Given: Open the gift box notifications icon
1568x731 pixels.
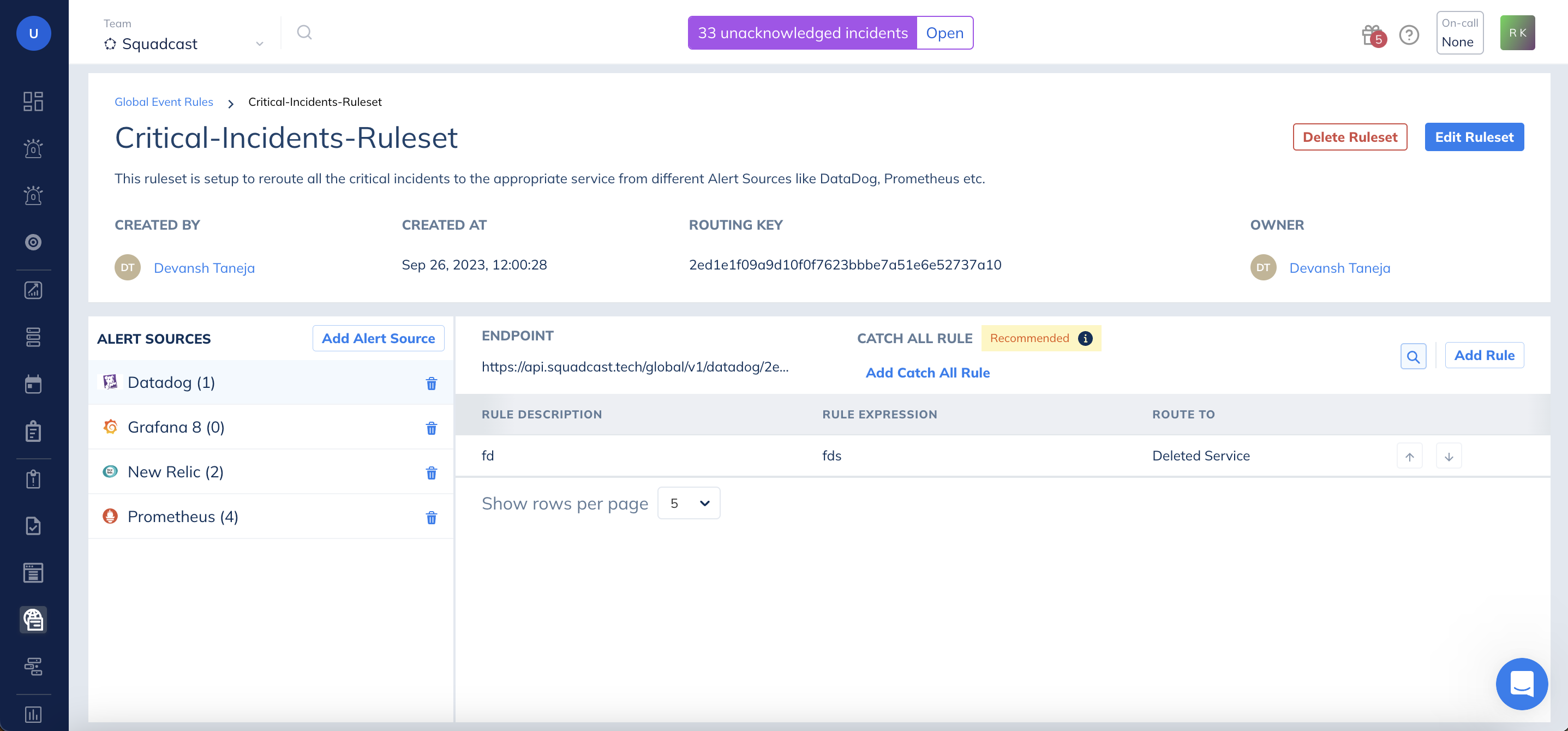Looking at the screenshot, I should click(x=1373, y=35).
